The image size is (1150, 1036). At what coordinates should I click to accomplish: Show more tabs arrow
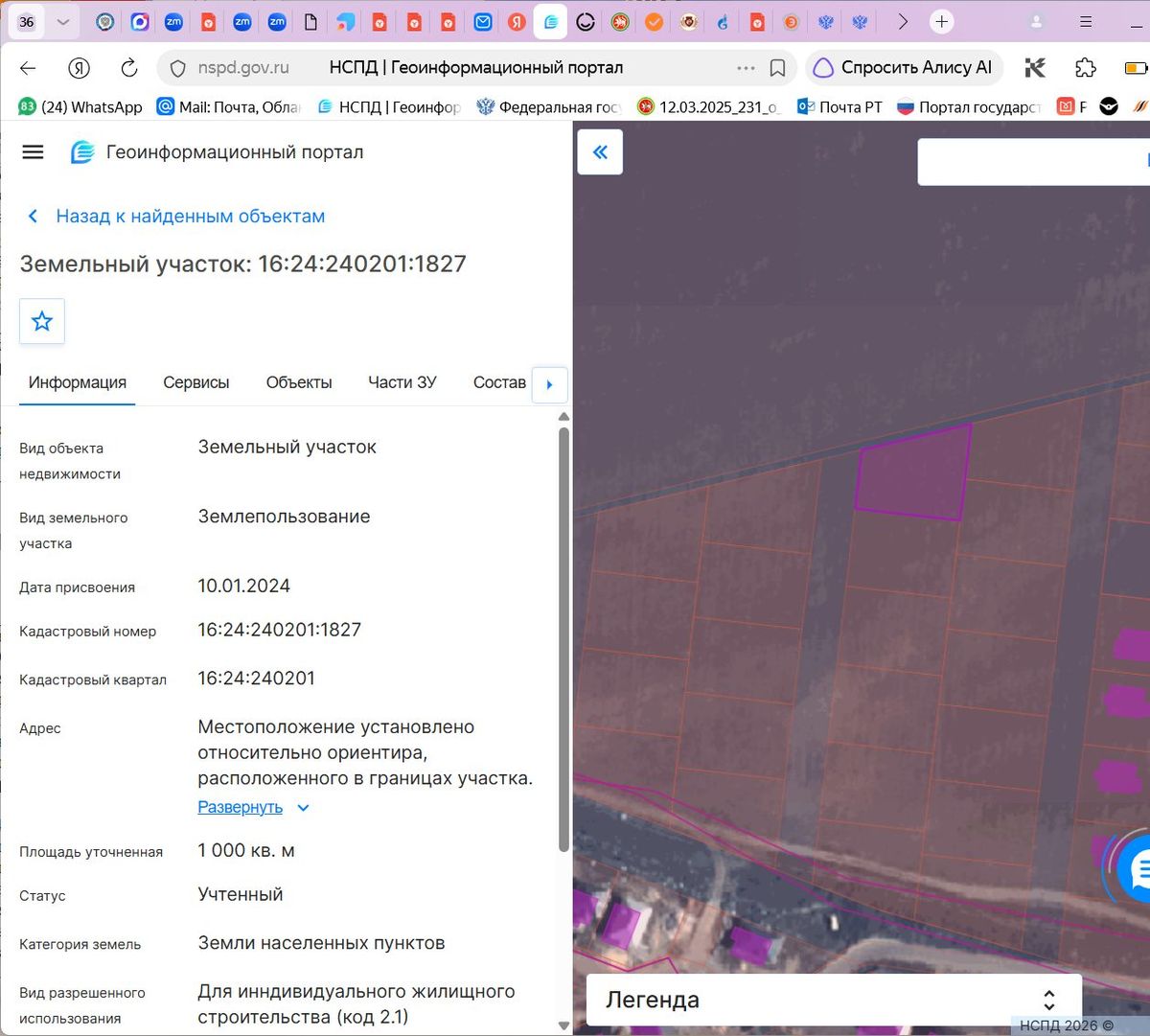[x=902, y=22]
